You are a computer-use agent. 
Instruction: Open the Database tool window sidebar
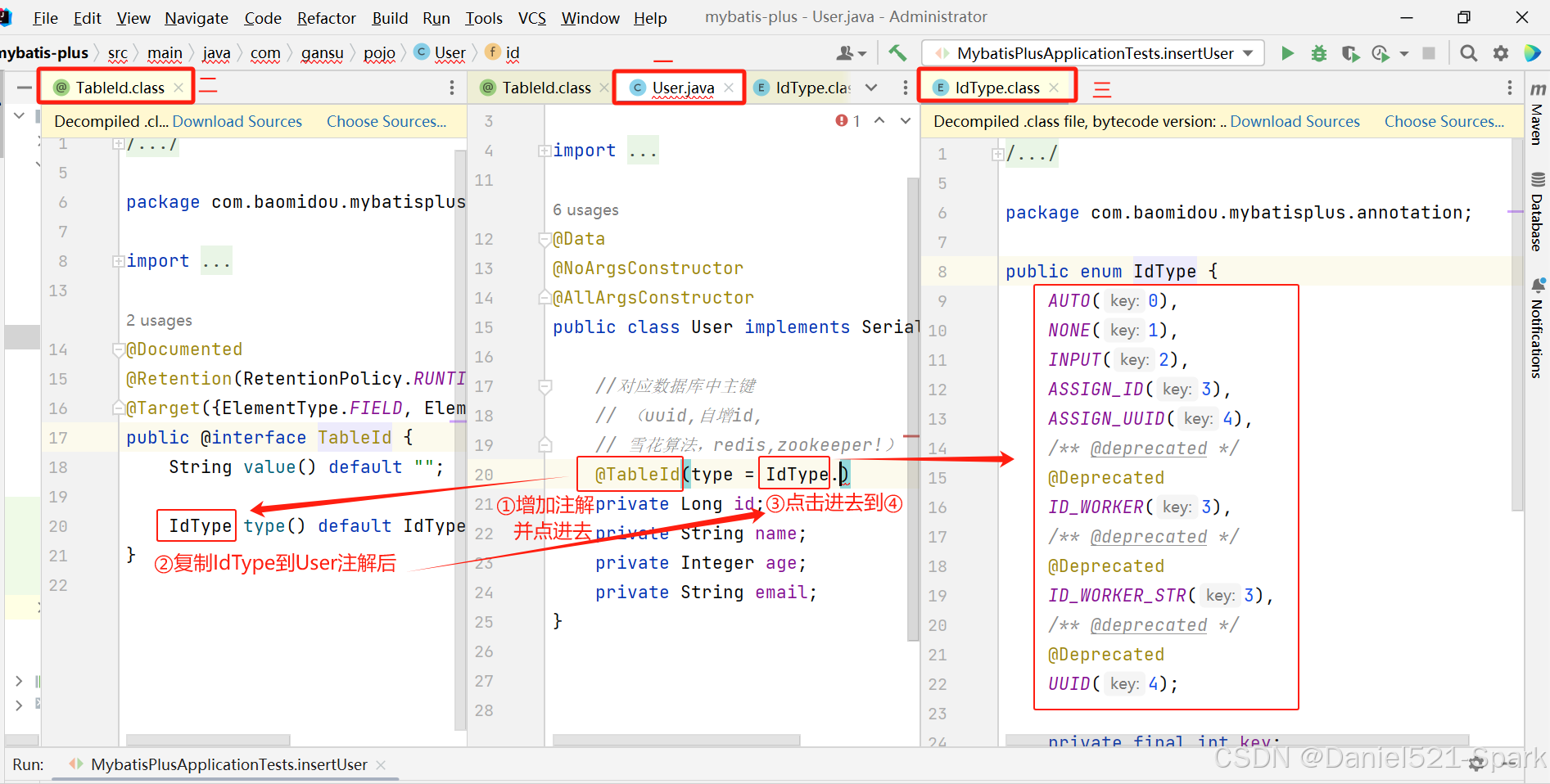(1537, 212)
